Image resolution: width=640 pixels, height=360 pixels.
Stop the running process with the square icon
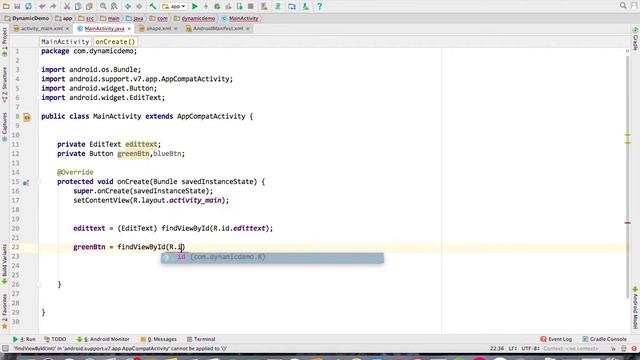click(251, 6)
